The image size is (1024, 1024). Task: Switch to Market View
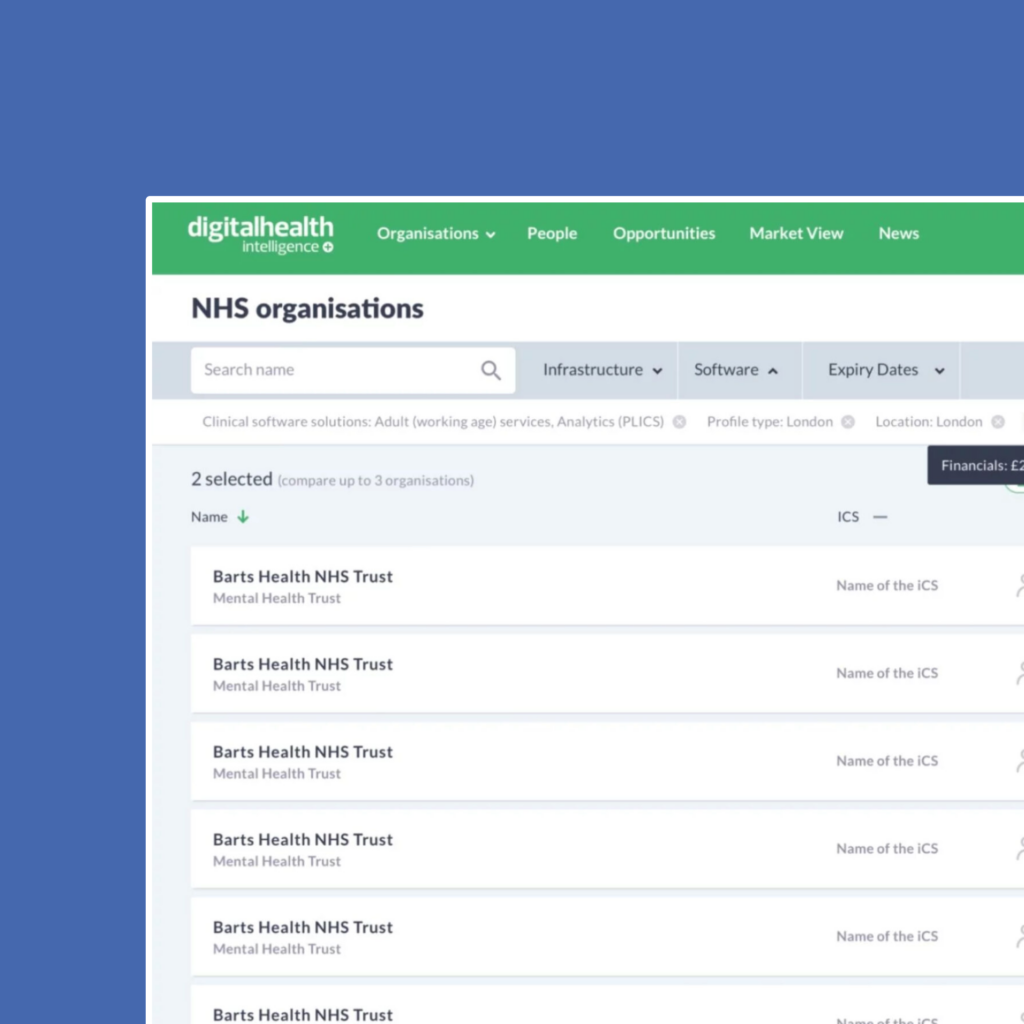coord(796,233)
